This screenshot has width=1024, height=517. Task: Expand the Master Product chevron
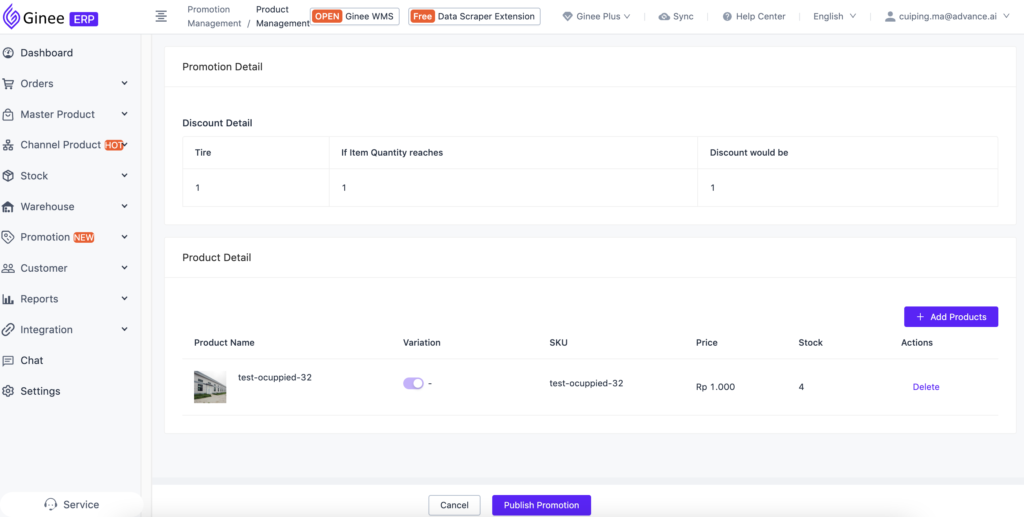[x=125, y=114]
